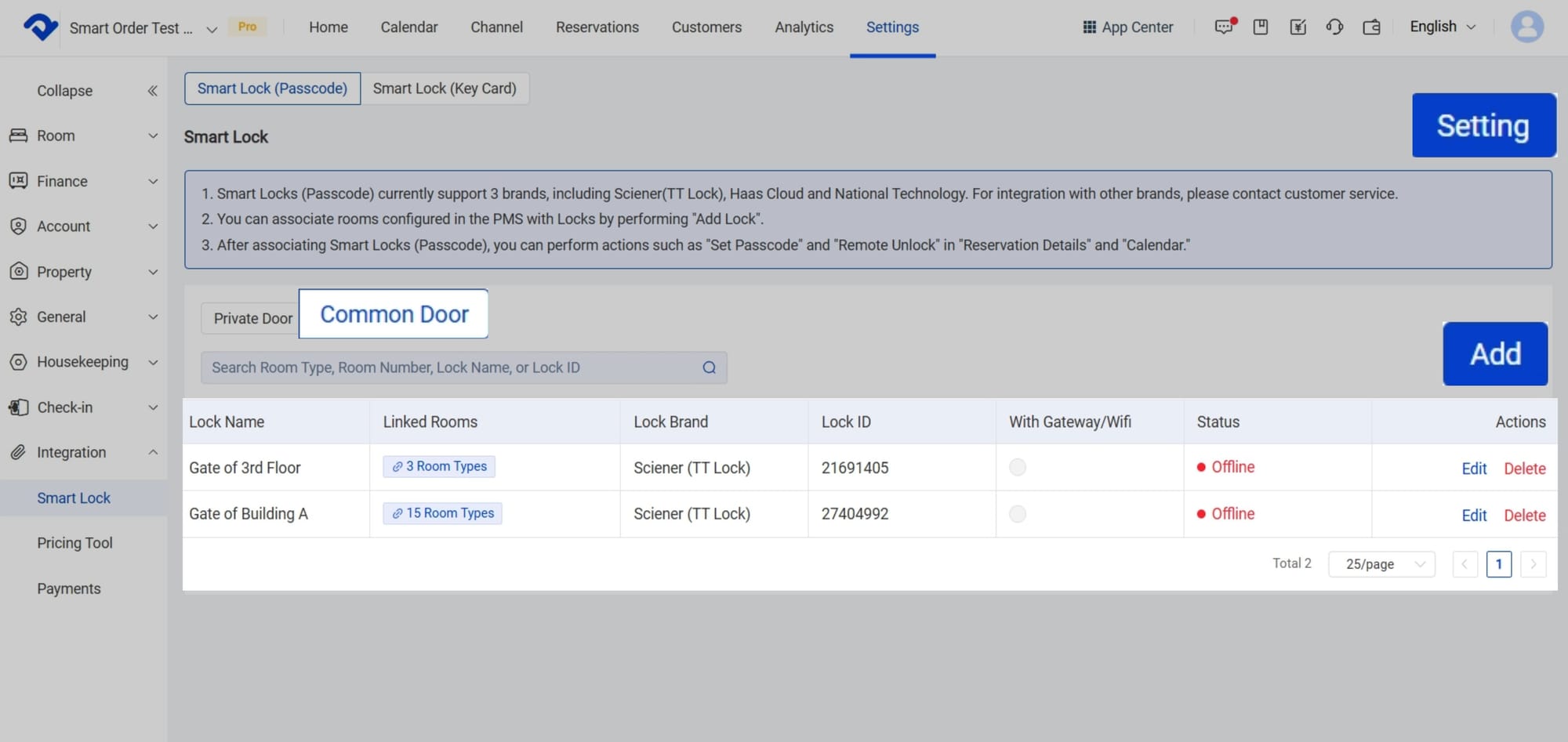Open the messages icon with red notification dot
Viewport: 1568px width, 742px height.
(1224, 27)
